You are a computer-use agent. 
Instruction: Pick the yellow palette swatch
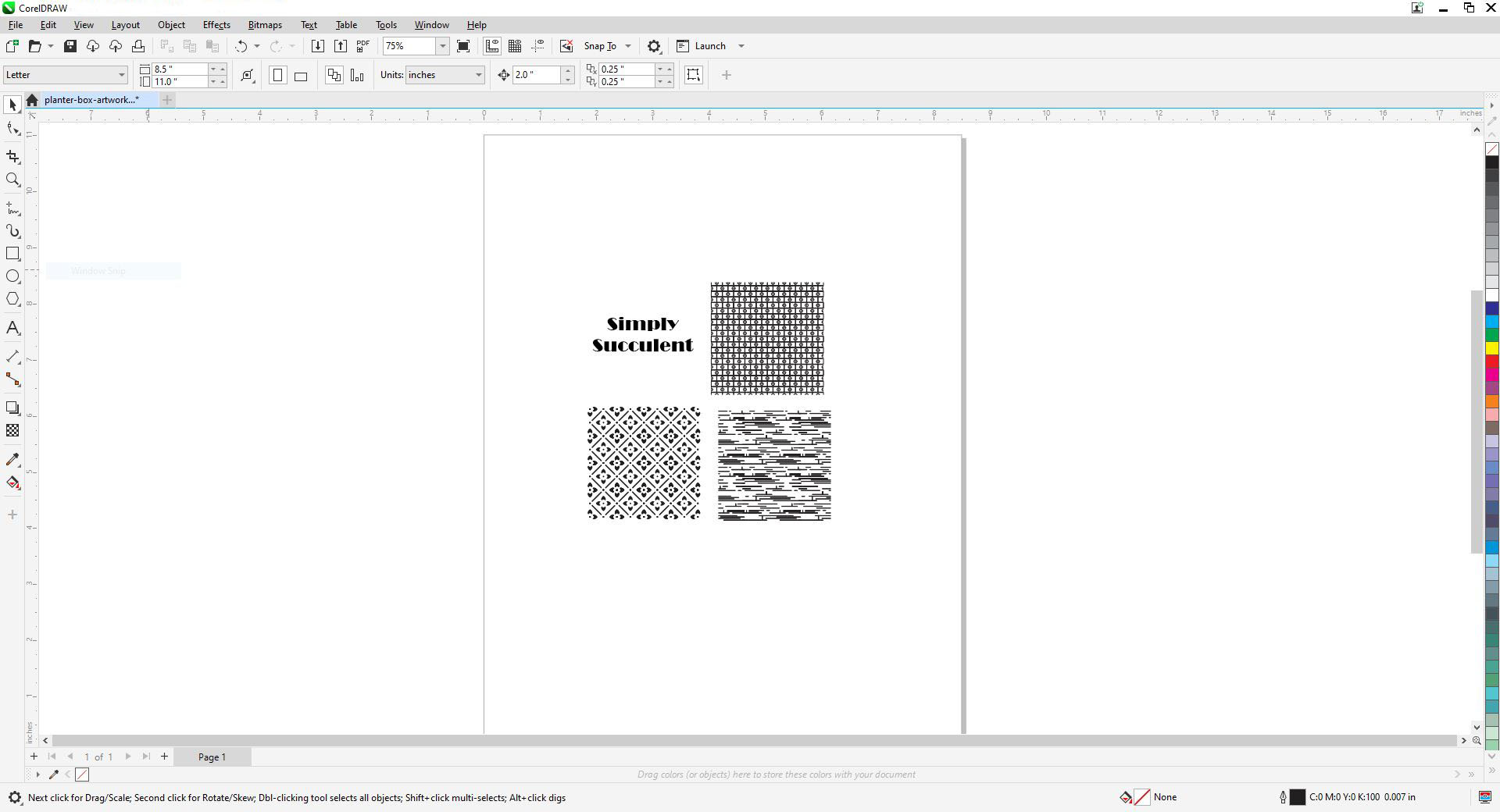1491,348
